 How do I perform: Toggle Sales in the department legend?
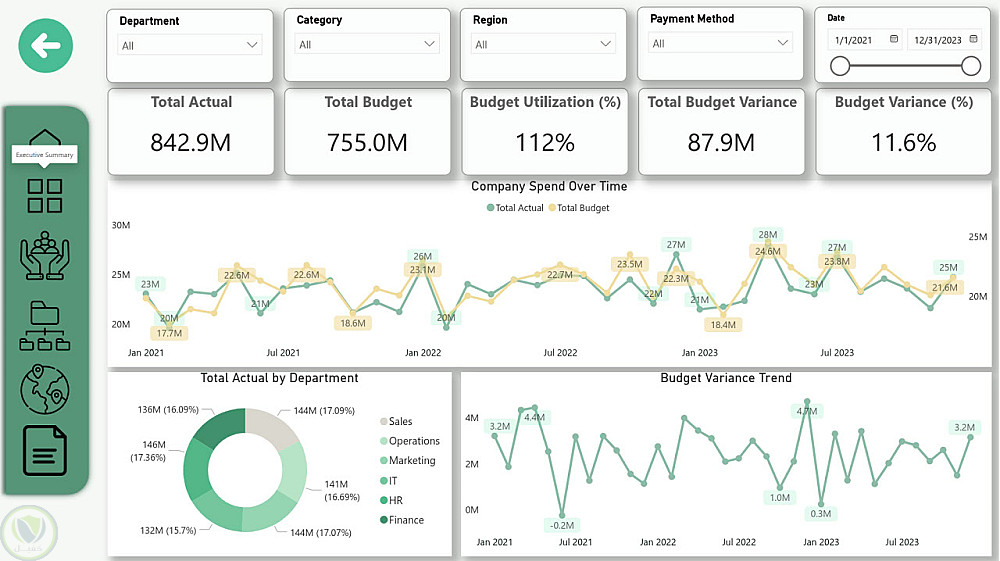coord(400,422)
